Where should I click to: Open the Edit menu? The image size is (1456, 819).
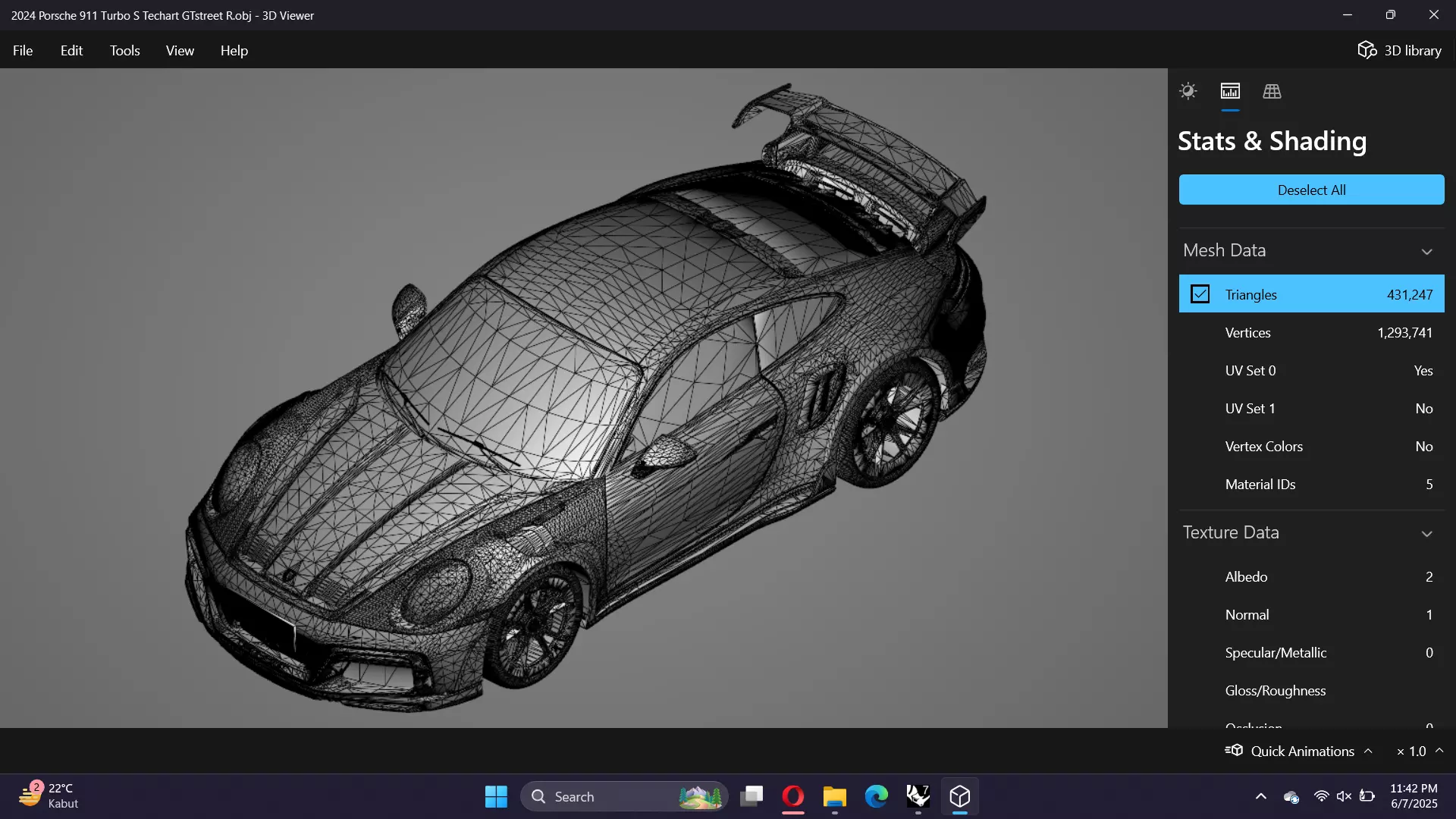(72, 50)
